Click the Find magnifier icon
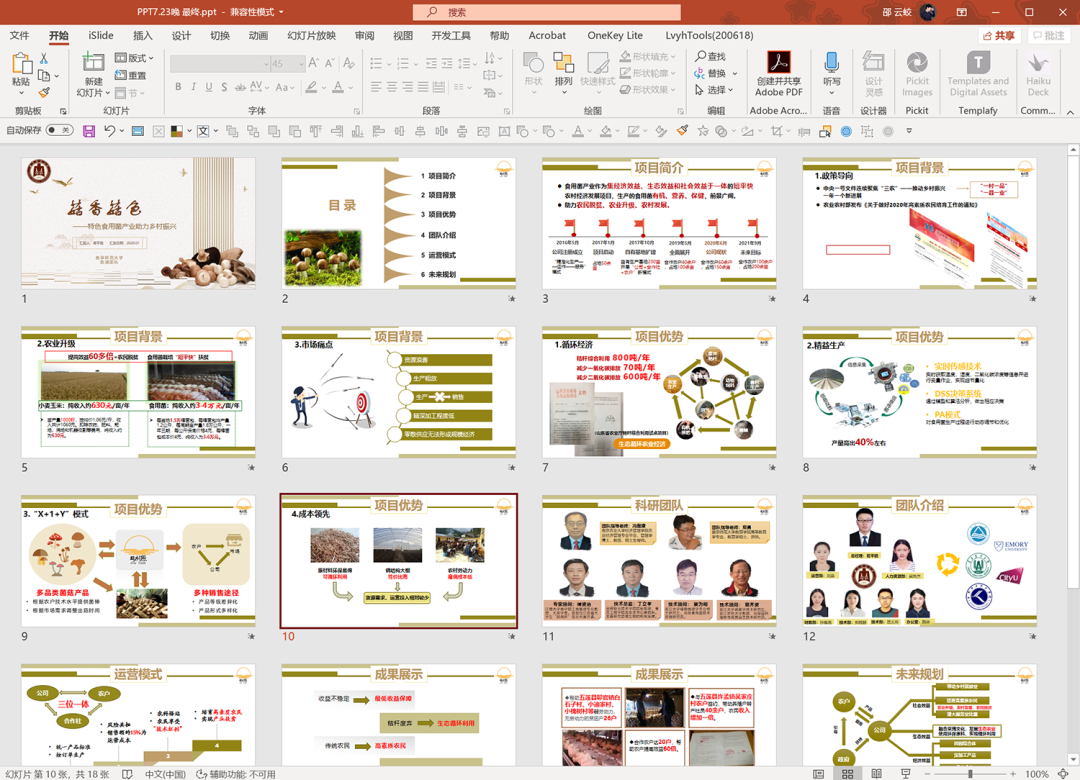This screenshot has height=780, width=1080. (700, 56)
